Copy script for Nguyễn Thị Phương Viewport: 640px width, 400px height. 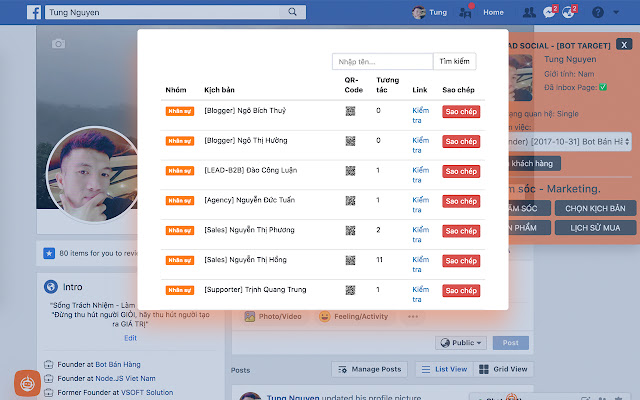click(461, 231)
